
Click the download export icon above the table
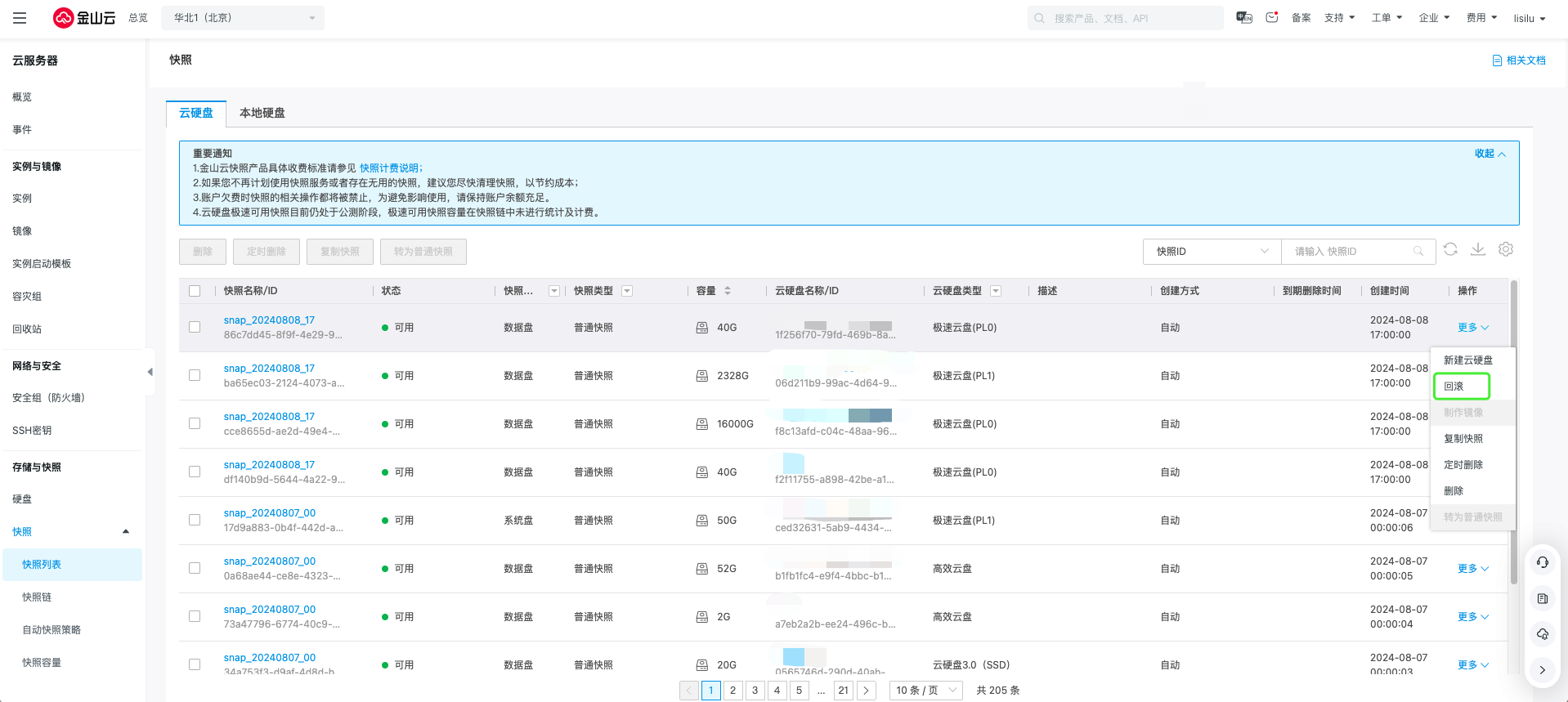pos(1478,250)
